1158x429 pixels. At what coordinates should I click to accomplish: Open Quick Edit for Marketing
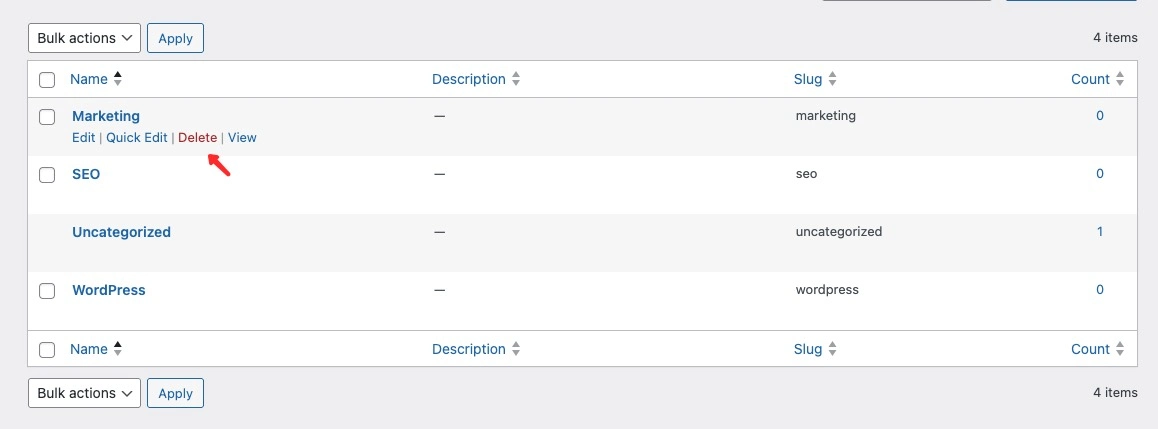(137, 137)
